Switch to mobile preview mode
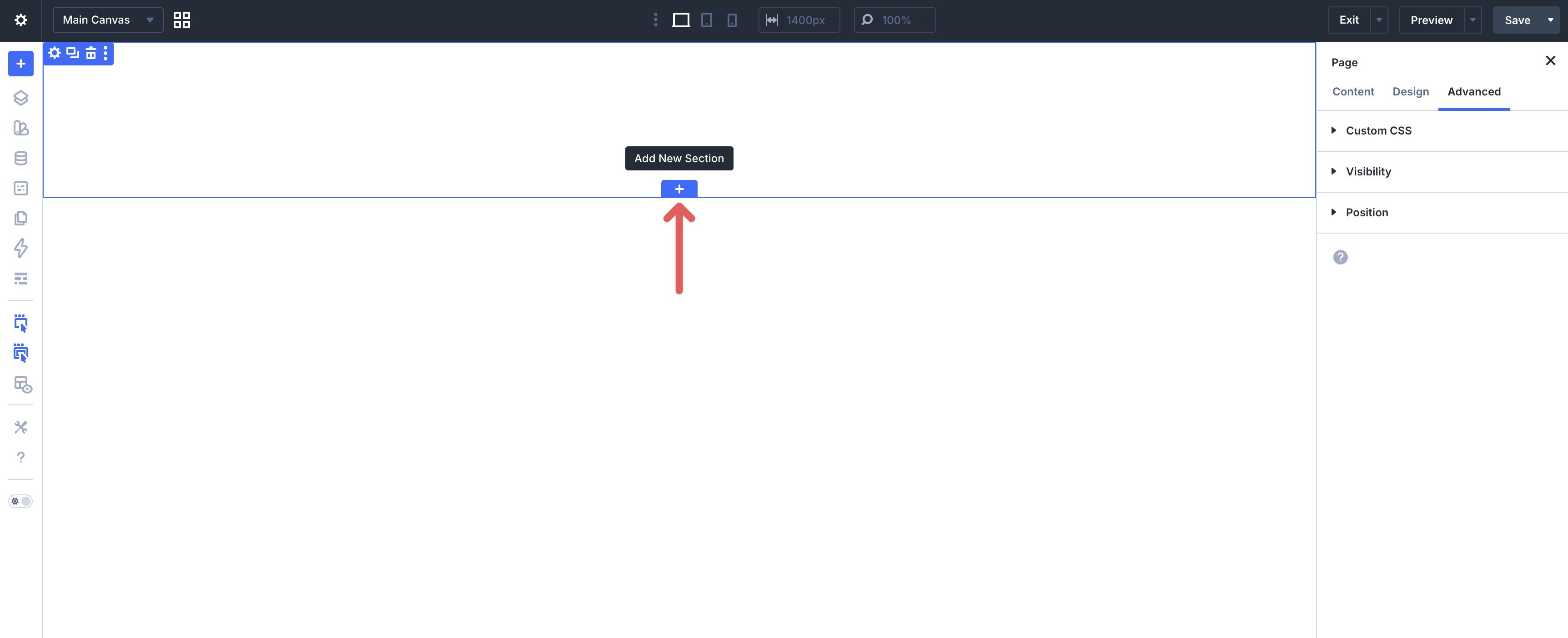 (732, 20)
